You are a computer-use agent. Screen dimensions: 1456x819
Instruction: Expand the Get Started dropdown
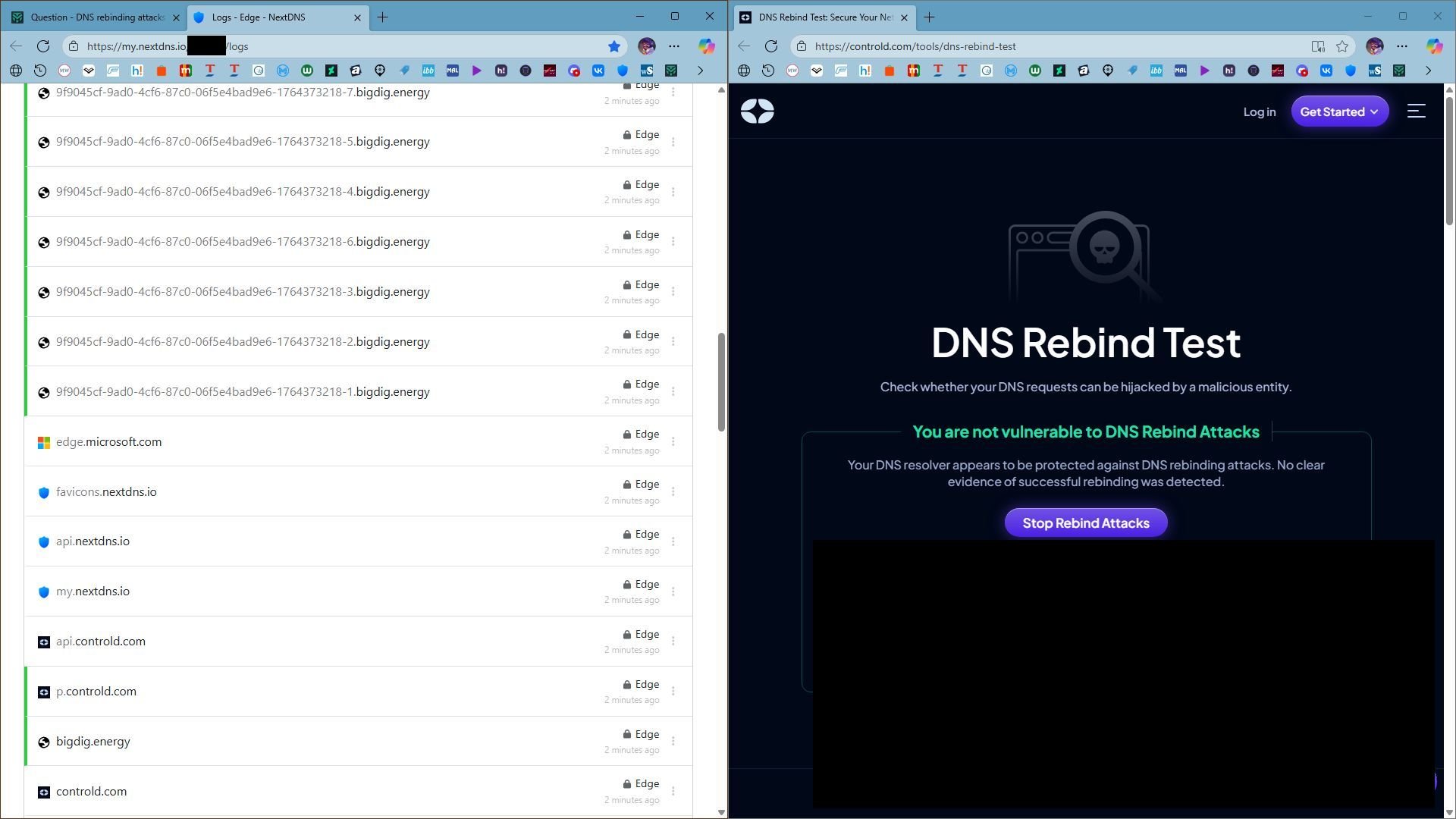1339,111
